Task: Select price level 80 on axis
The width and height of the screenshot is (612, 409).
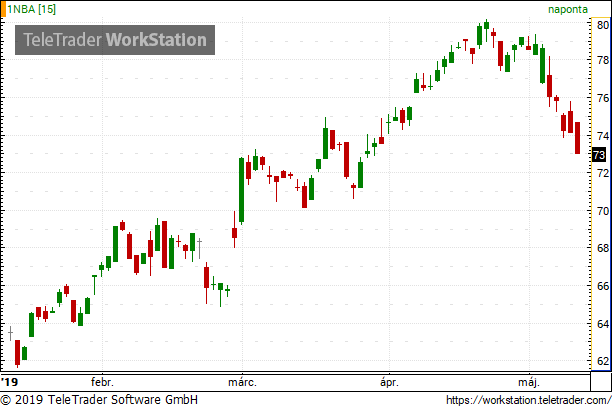Action: [x=603, y=25]
